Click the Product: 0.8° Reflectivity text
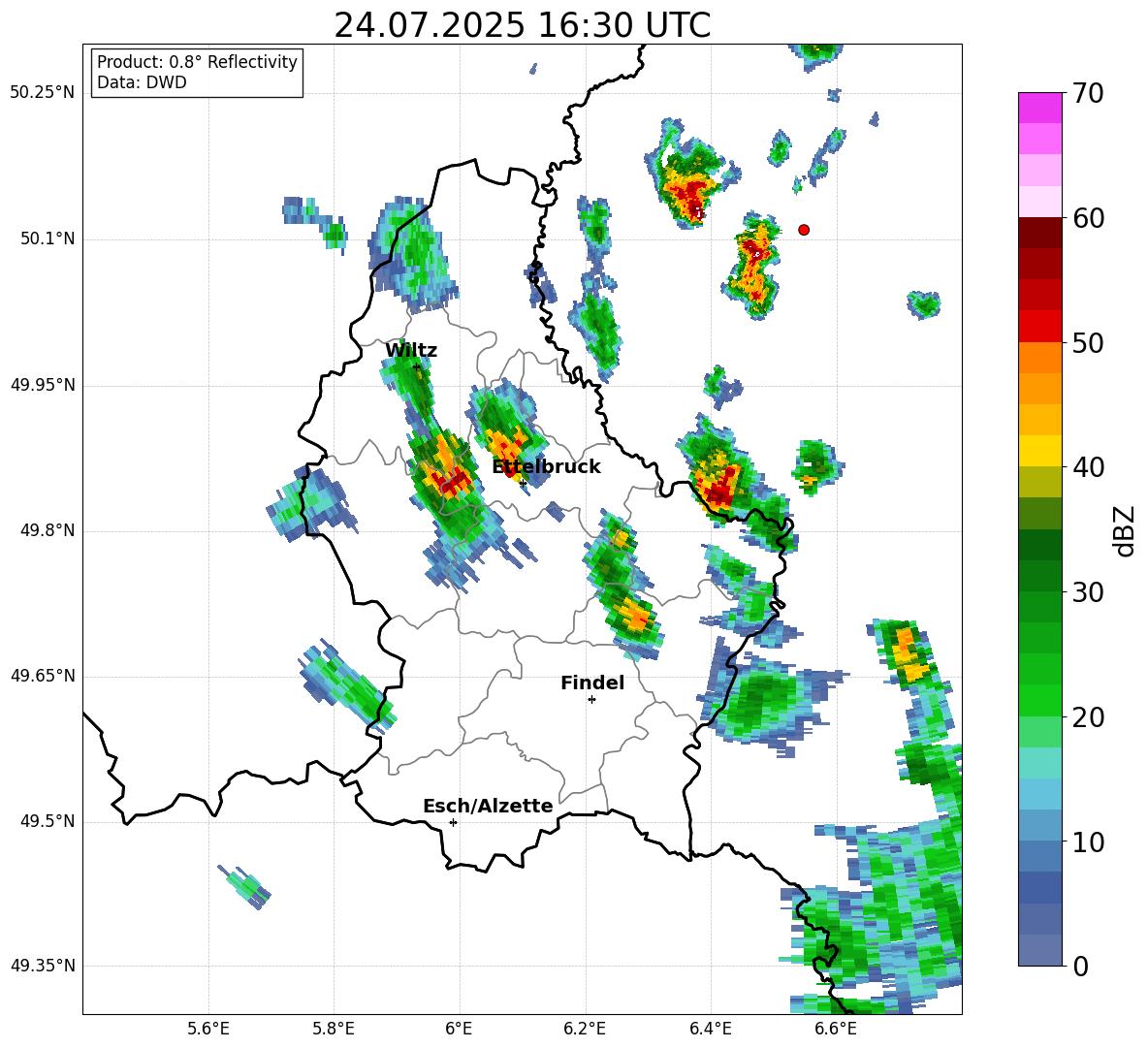 (197, 62)
